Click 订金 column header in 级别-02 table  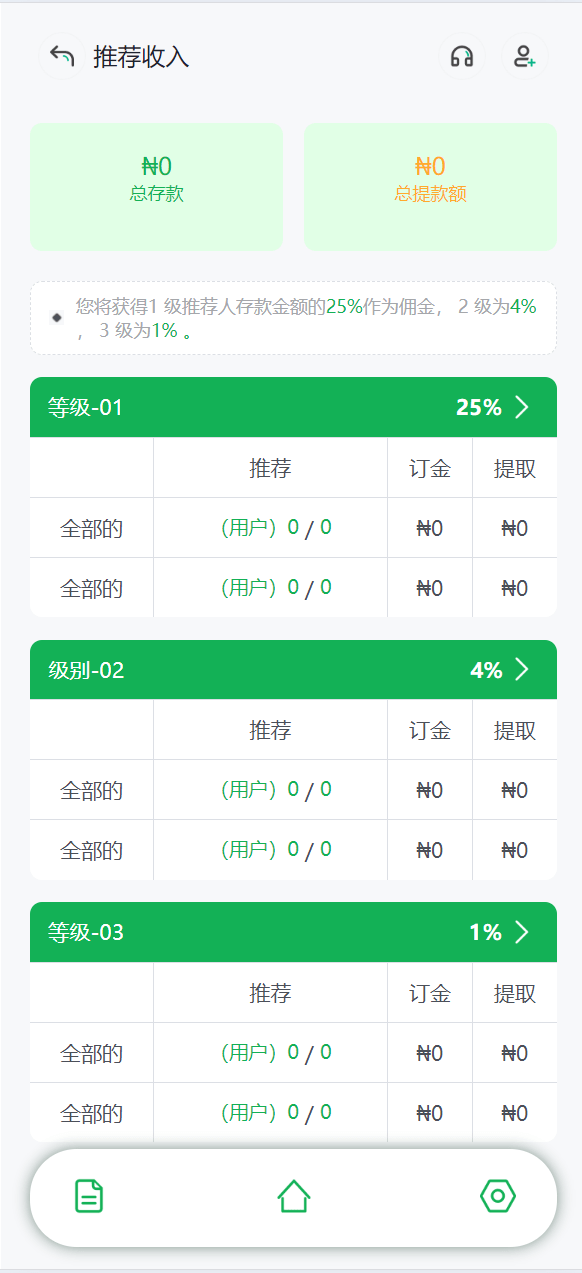(x=430, y=730)
